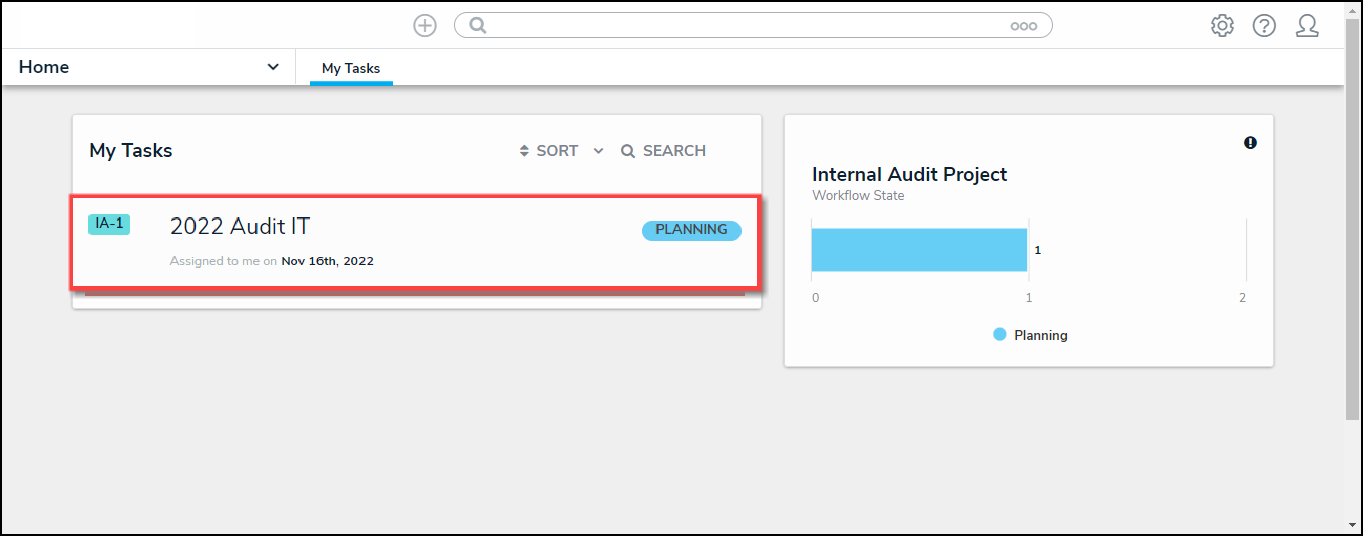
Task: Click the SORT label in My Tasks
Action: (557, 151)
